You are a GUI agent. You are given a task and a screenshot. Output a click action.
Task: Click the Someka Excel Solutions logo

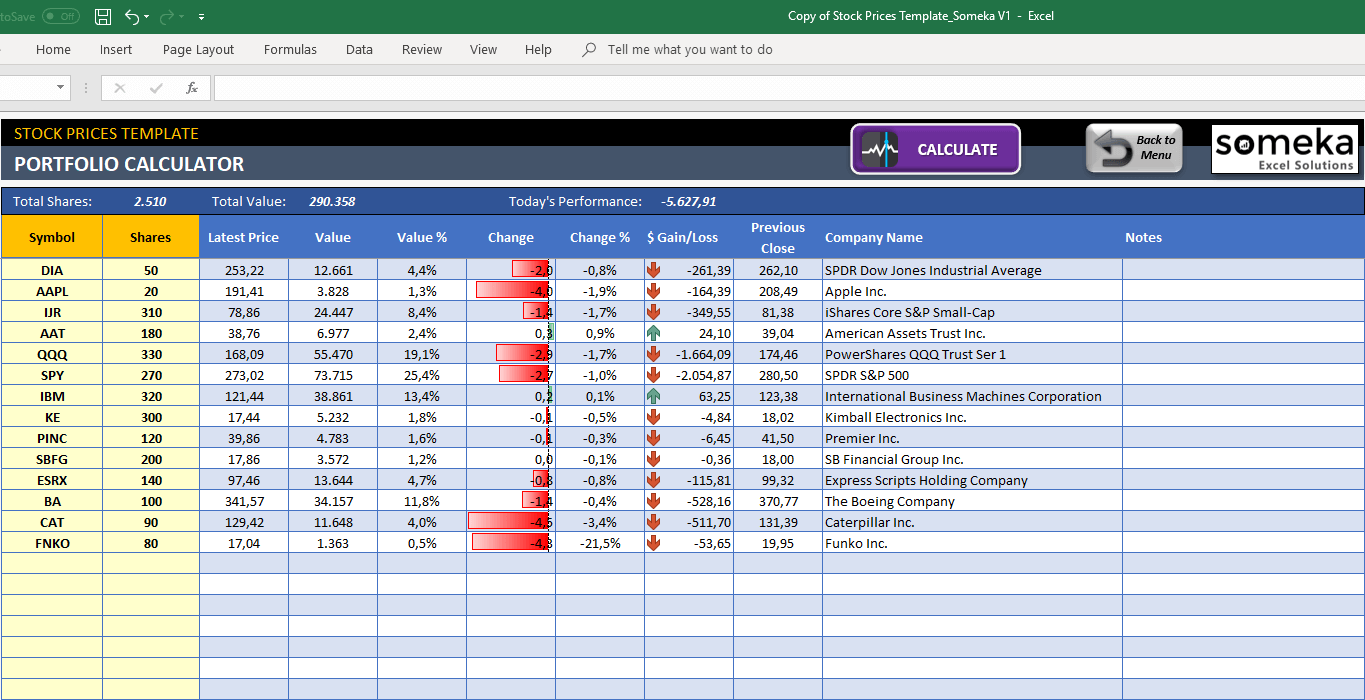(1285, 150)
